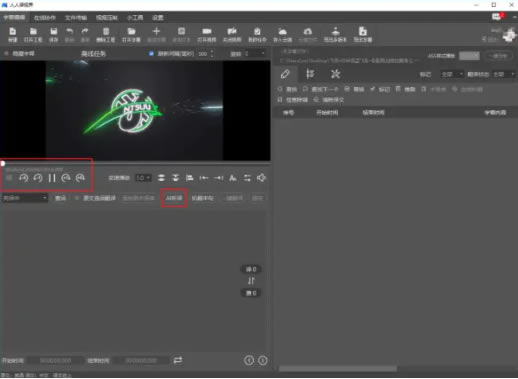Open the video encoding menu tab
The image size is (518, 379).
[107, 18]
